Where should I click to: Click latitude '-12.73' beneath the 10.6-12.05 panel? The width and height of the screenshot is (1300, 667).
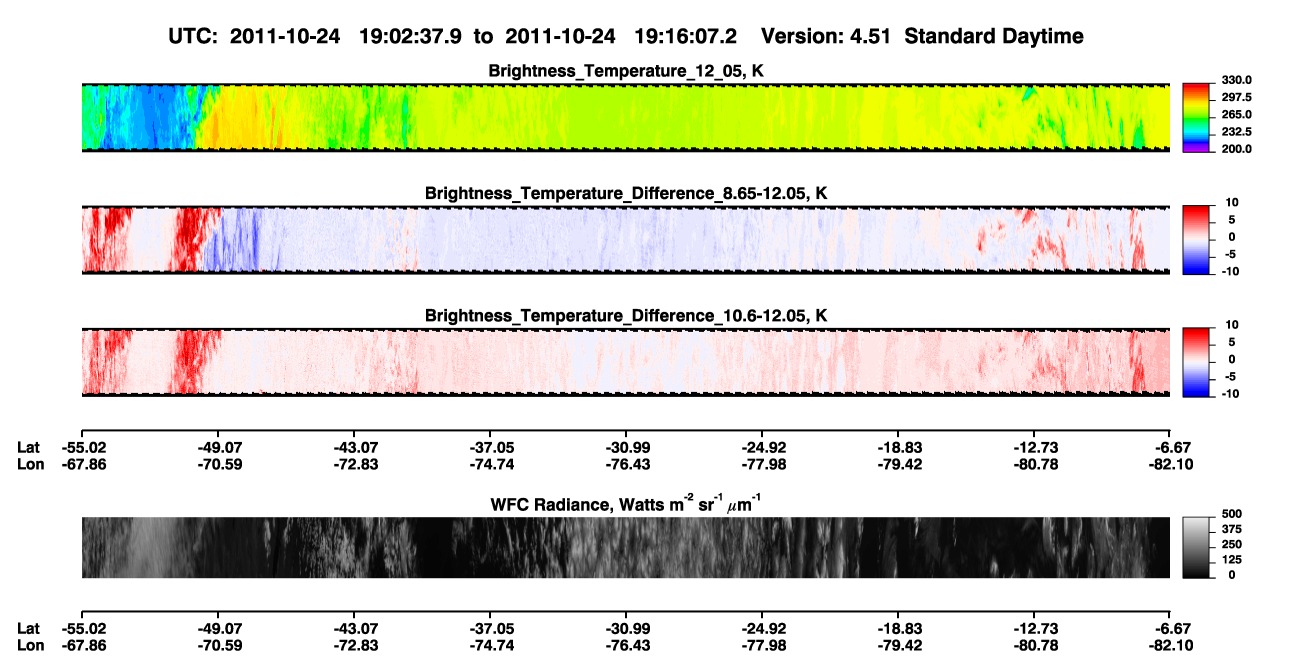tap(1034, 447)
